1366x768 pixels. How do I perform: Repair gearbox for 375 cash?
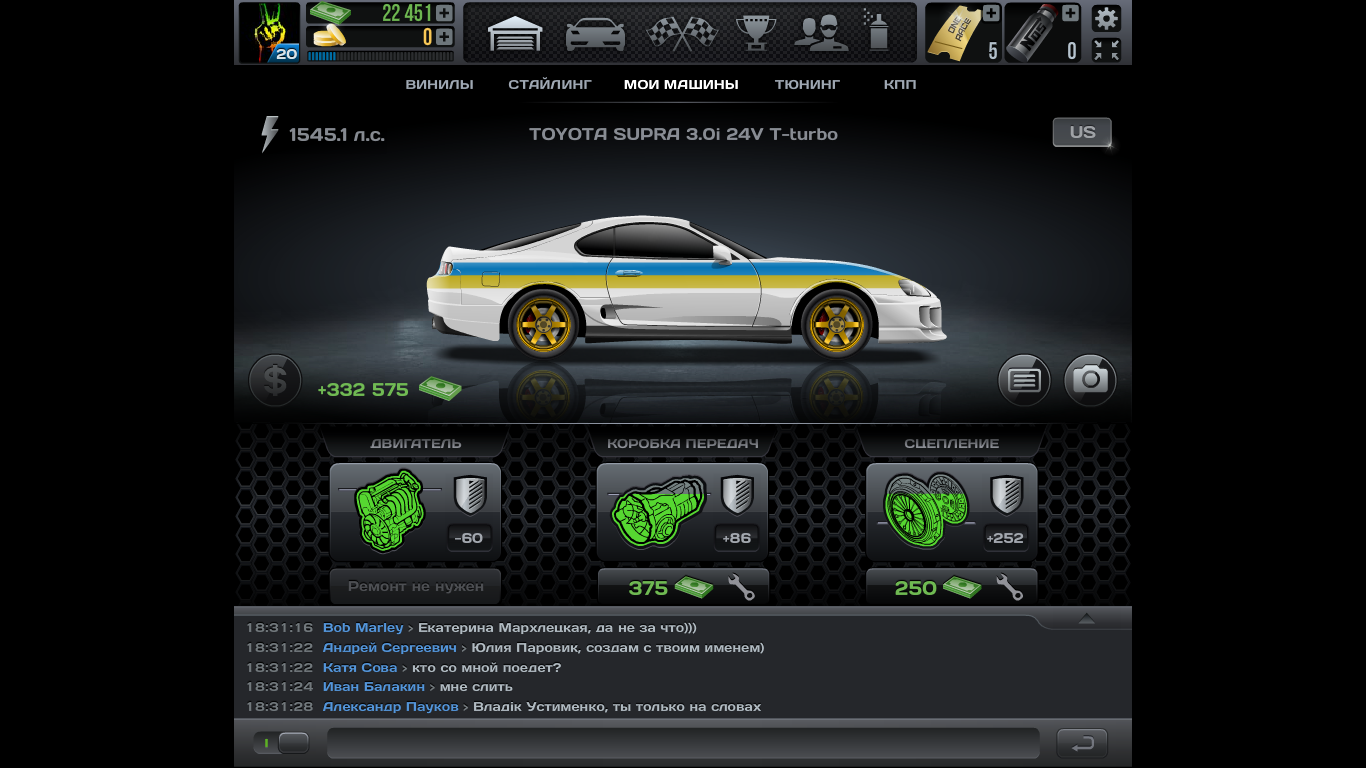click(683, 588)
